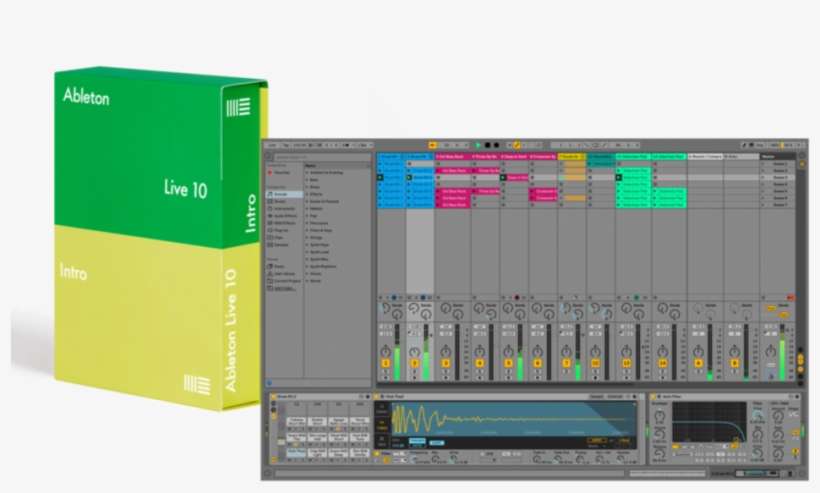
Task: Toggle the yellow Follow button in transport
Action: click(432, 145)
